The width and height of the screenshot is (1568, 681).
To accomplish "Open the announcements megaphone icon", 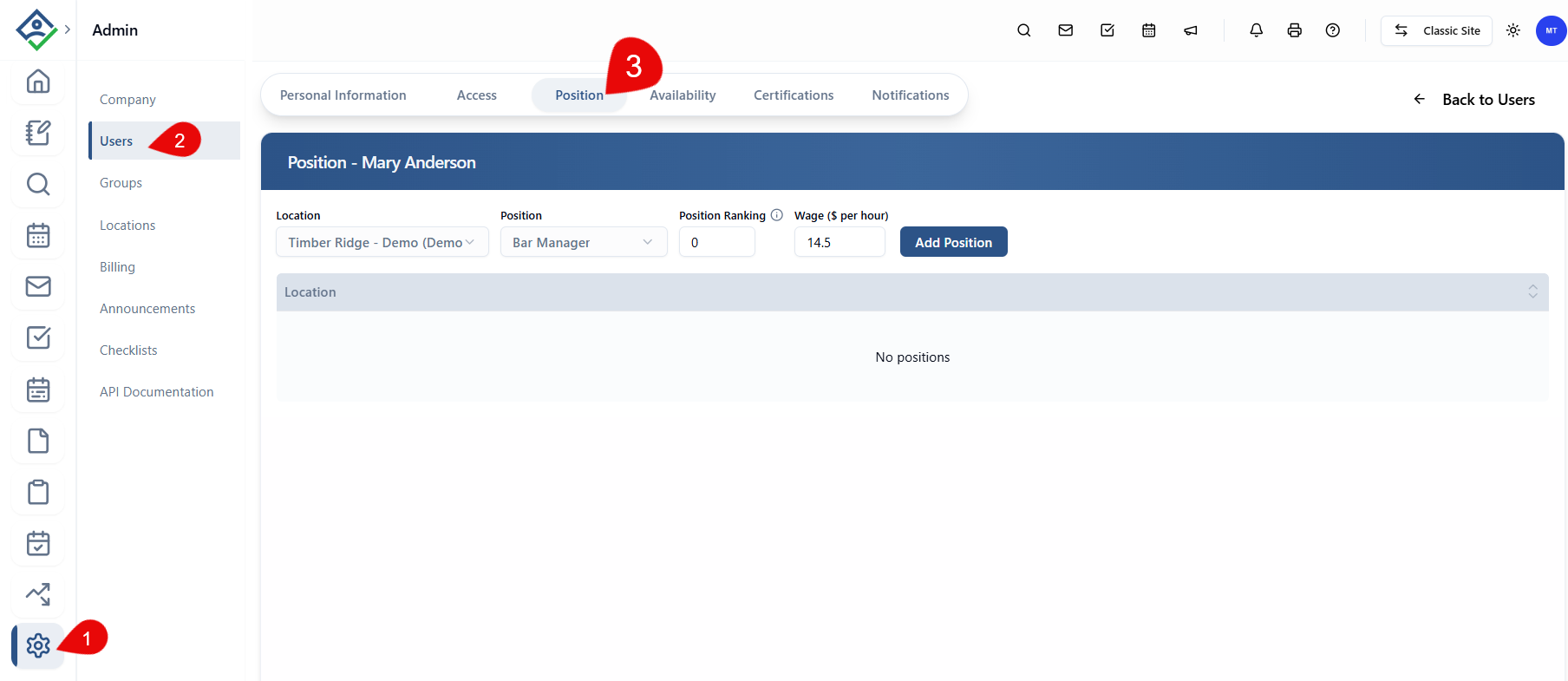I will (x=1191, y=30).
